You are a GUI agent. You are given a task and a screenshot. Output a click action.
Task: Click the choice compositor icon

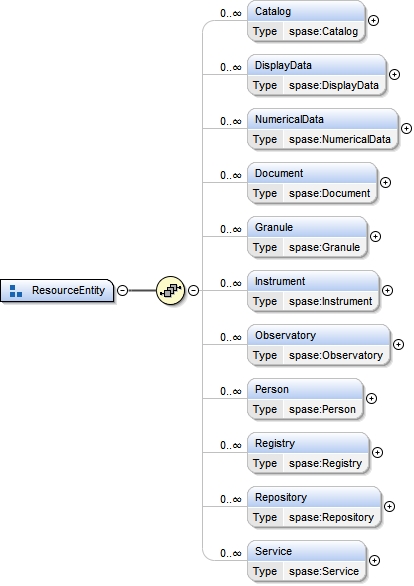pos(170,290)
